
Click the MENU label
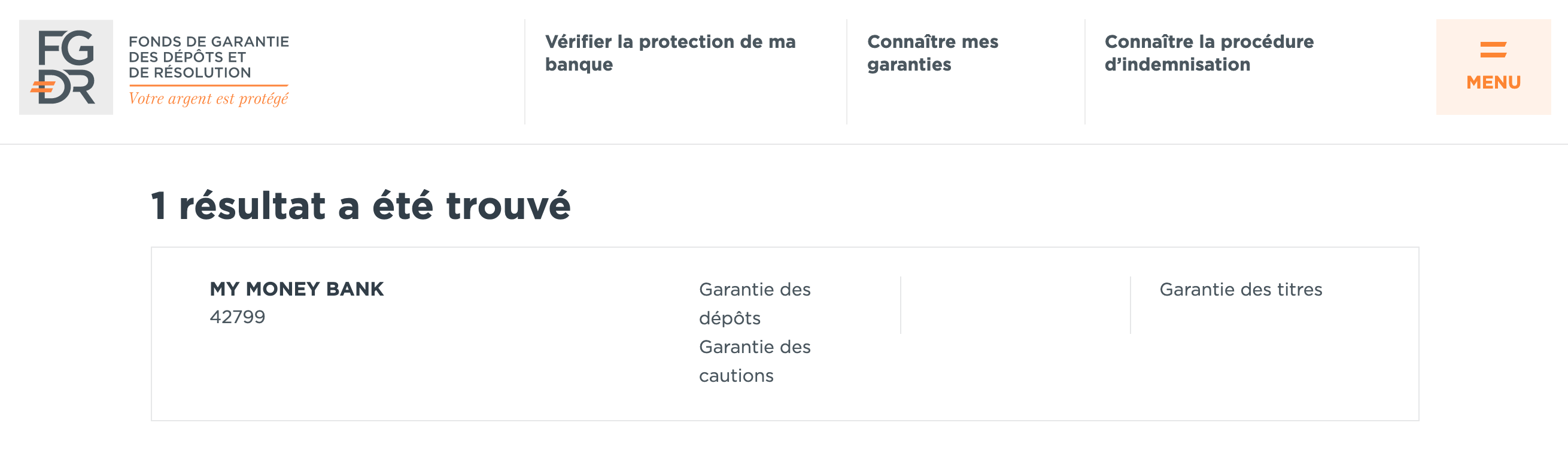point(1493,82)
